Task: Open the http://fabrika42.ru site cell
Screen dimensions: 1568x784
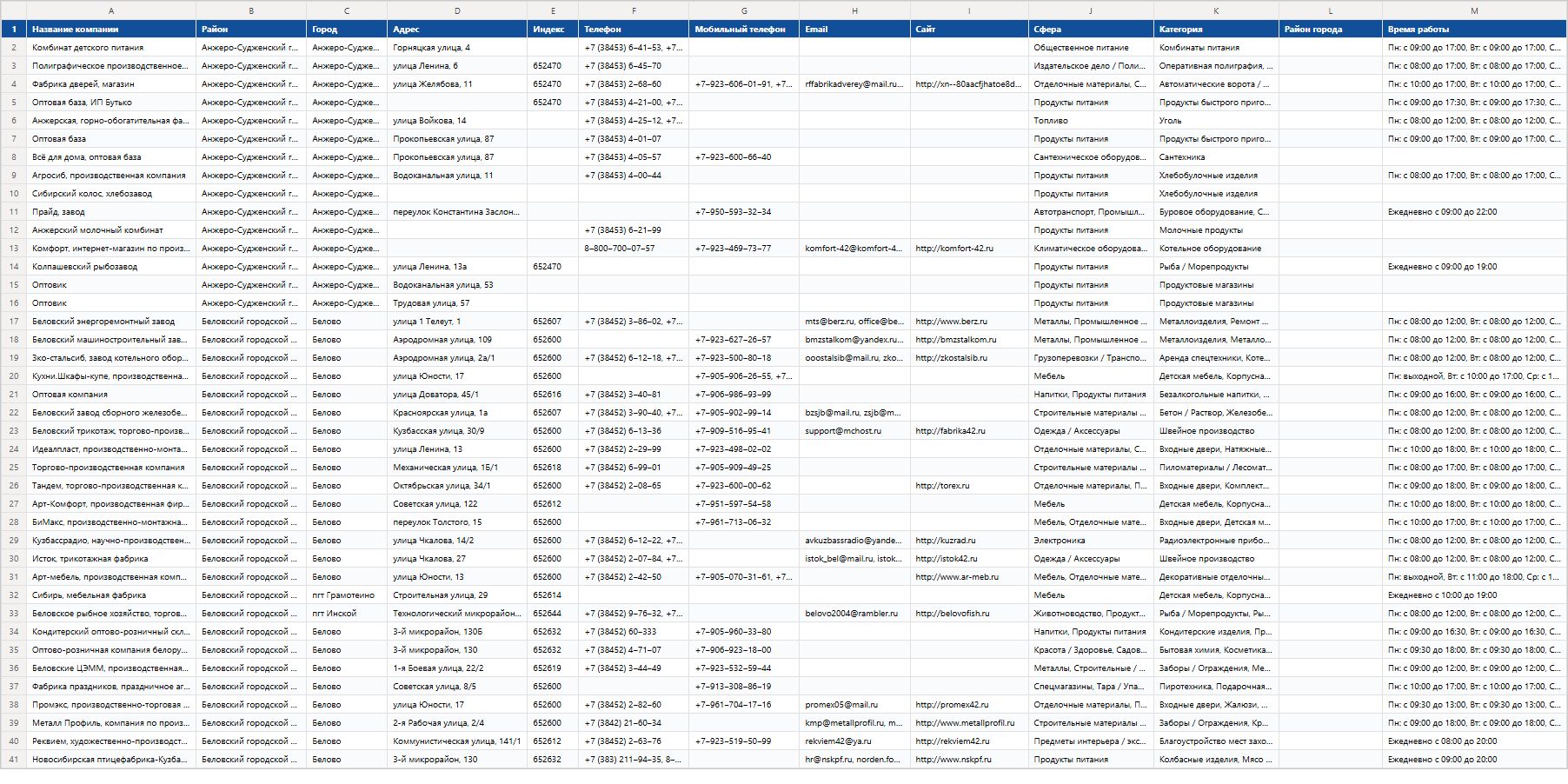Action: coord(969,431)
